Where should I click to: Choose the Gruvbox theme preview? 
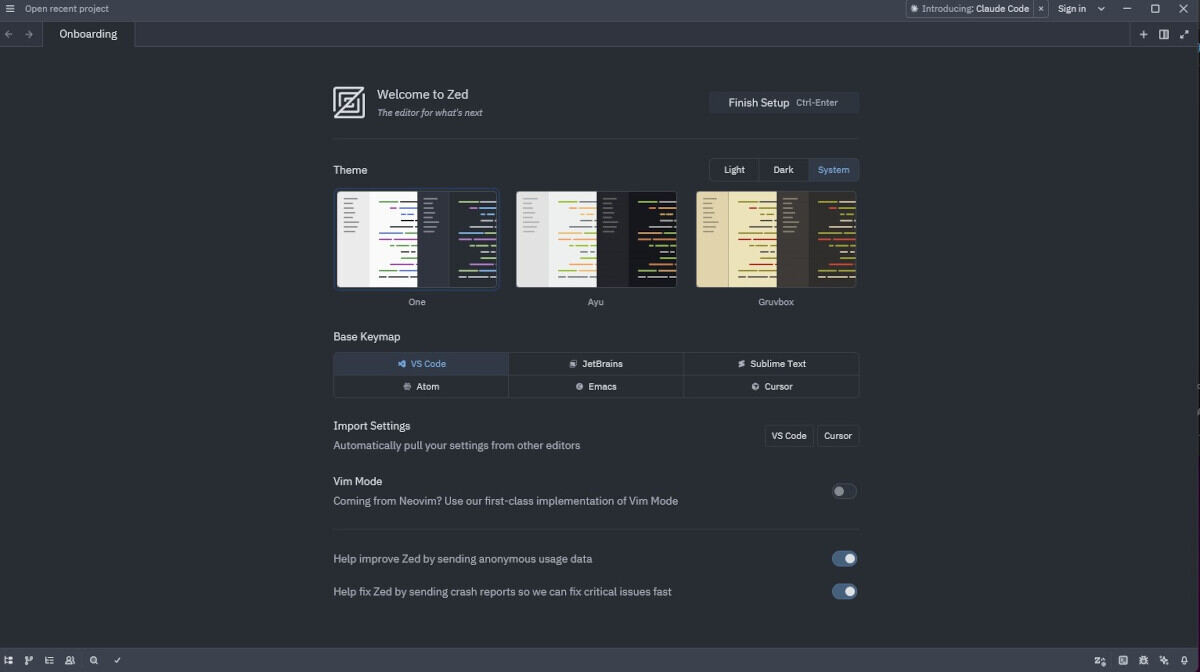pos(776,240)
